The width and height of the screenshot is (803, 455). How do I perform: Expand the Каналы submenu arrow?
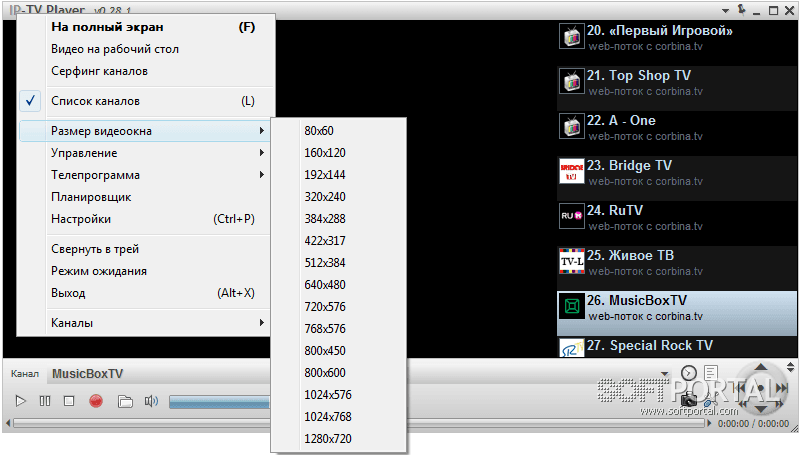click(262, 323)
